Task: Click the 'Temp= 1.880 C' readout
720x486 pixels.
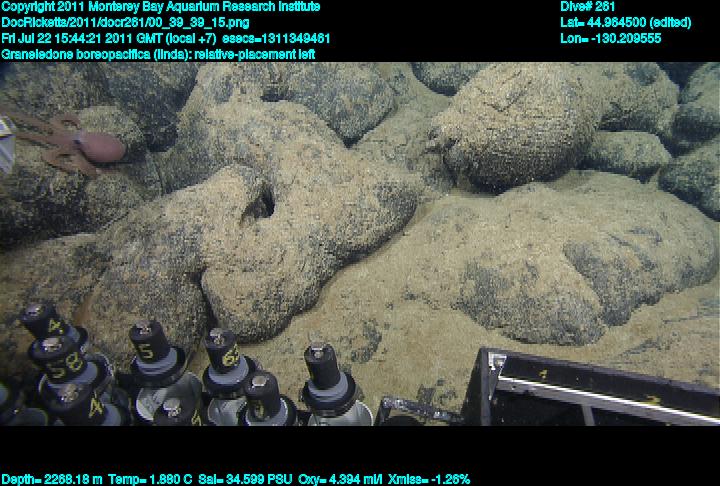Action: pos(150,480)
